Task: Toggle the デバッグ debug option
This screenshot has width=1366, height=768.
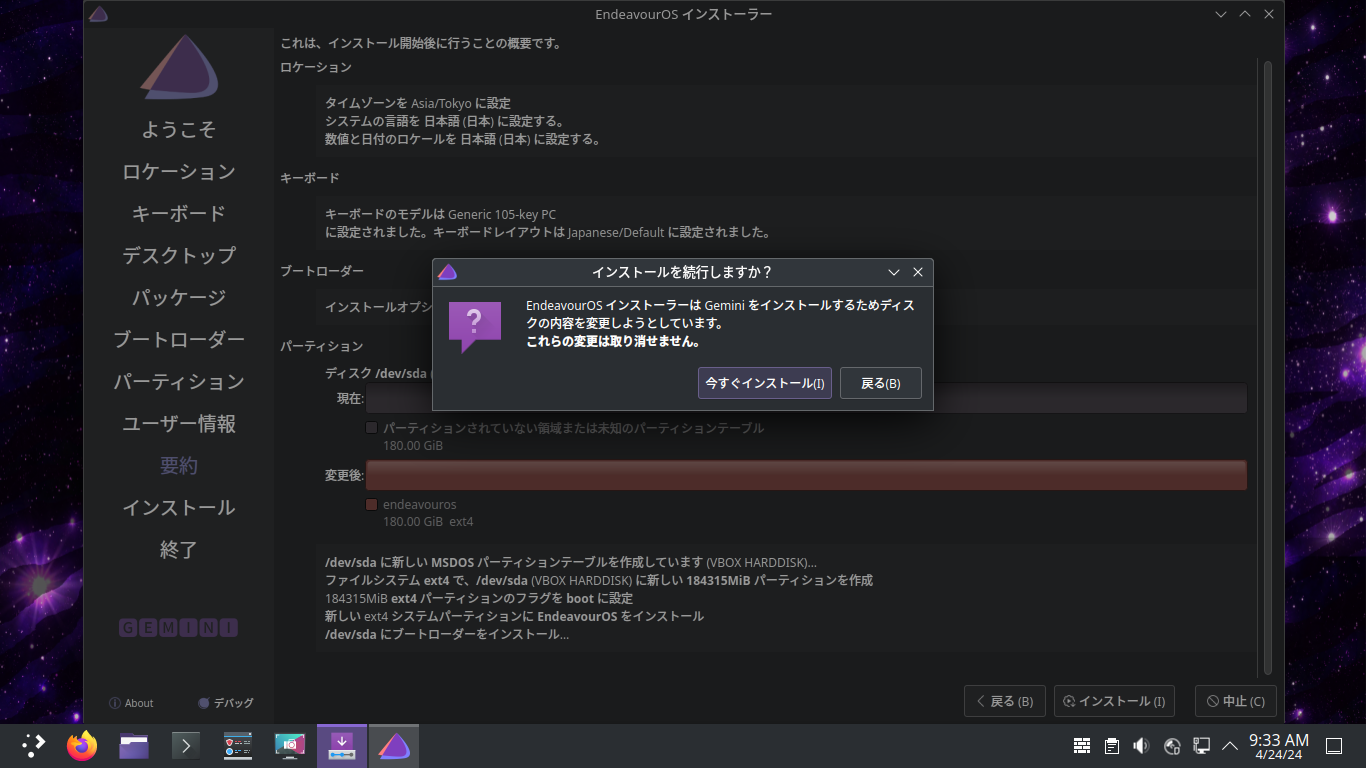Action: (x=226, y=703)
